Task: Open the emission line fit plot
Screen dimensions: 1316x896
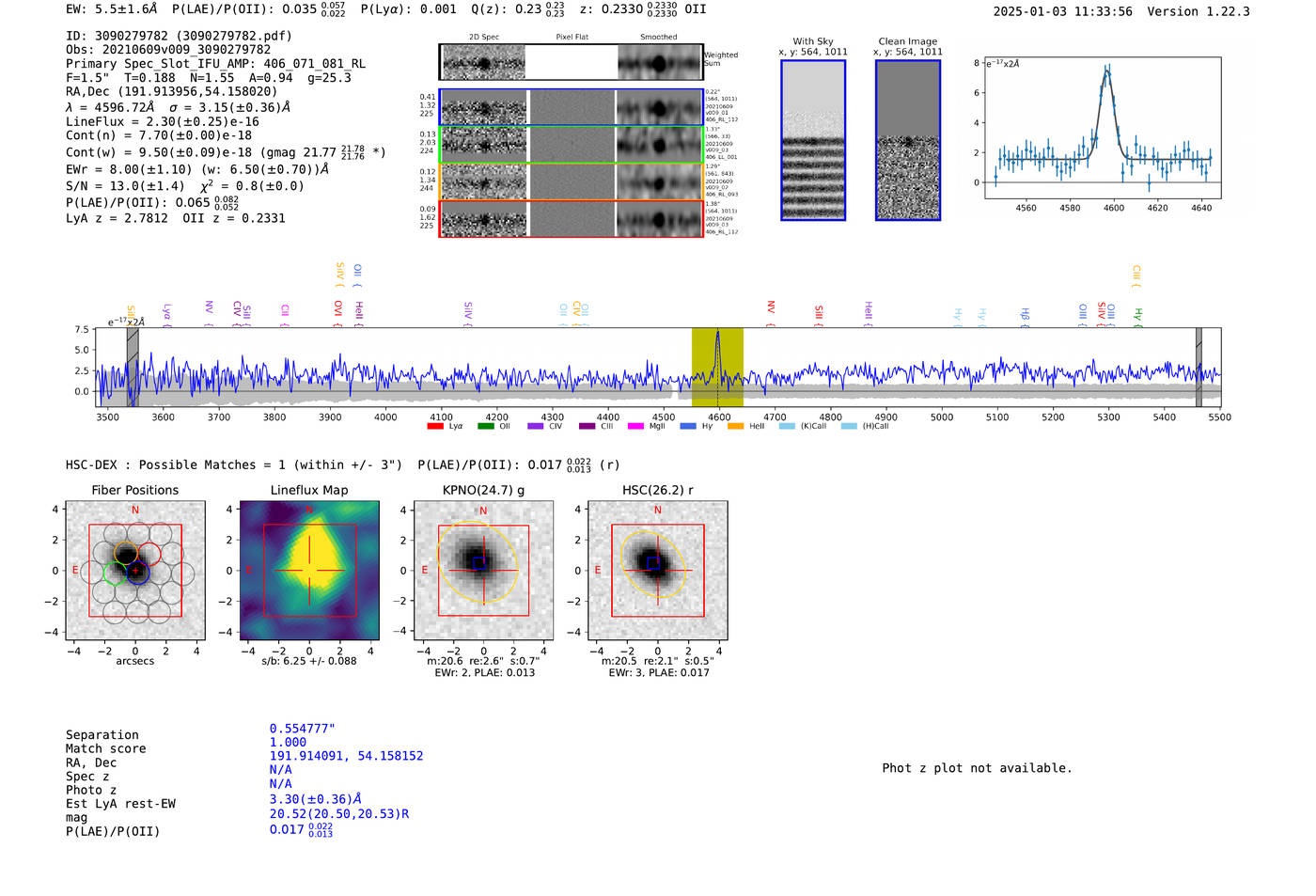Action: tap(1102, 128)
